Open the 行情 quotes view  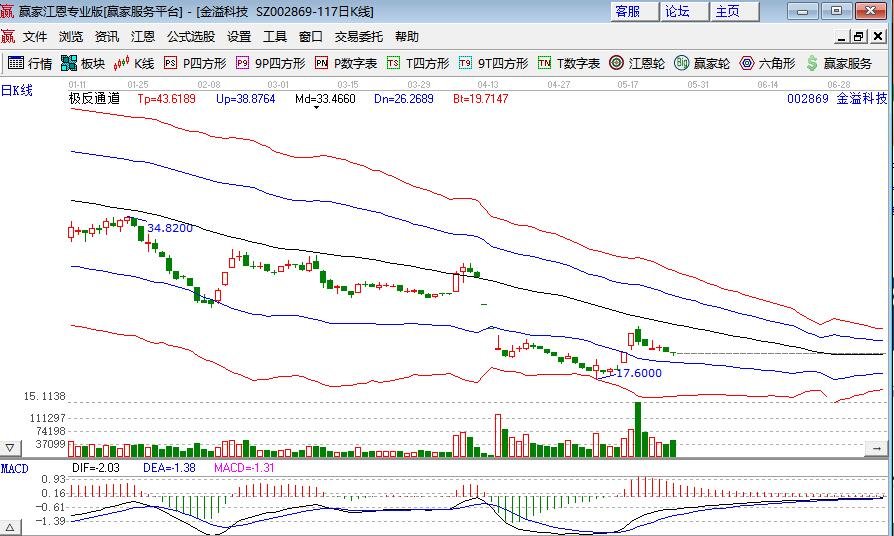30,63
